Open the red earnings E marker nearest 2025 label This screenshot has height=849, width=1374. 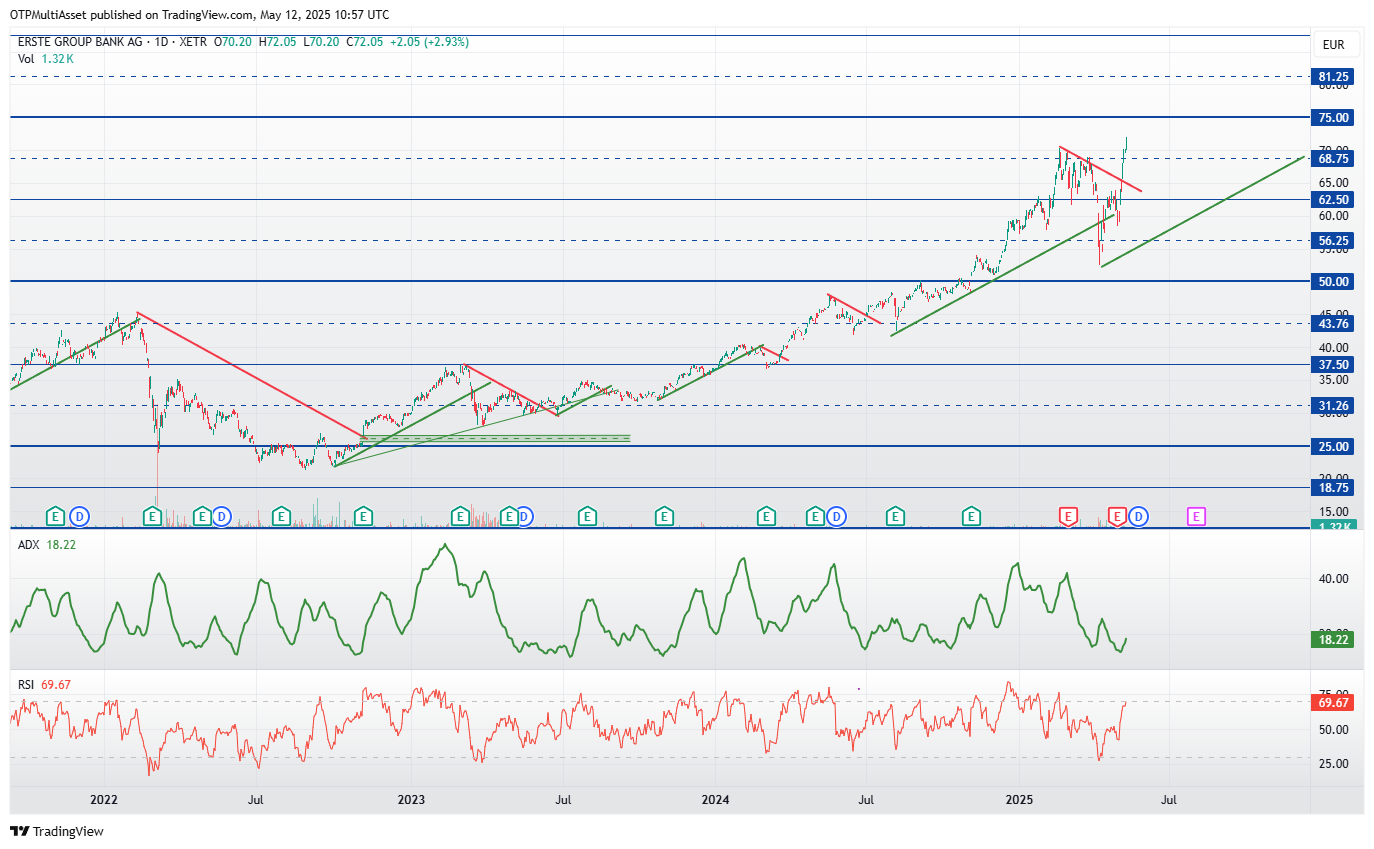click(x=1068, y=516)
